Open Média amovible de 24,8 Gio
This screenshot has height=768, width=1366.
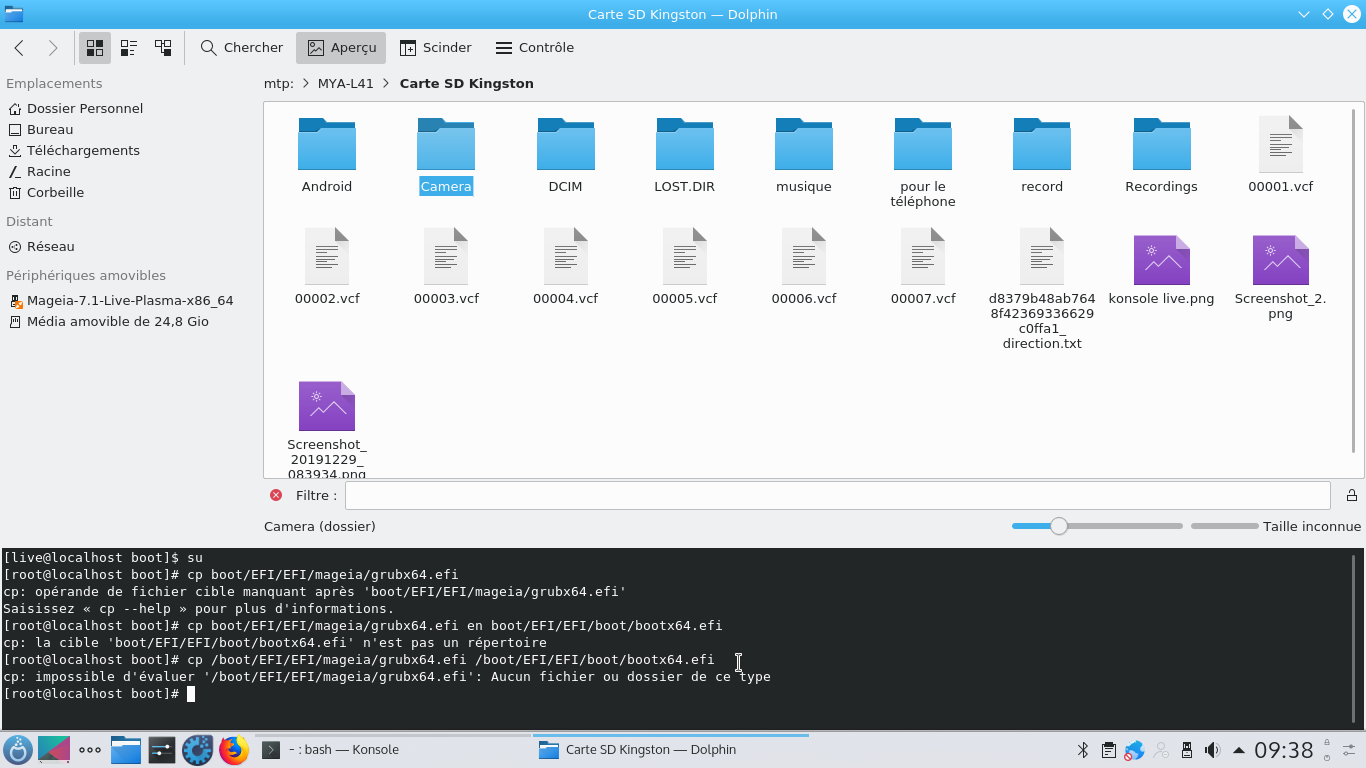(x=109, y=321)
